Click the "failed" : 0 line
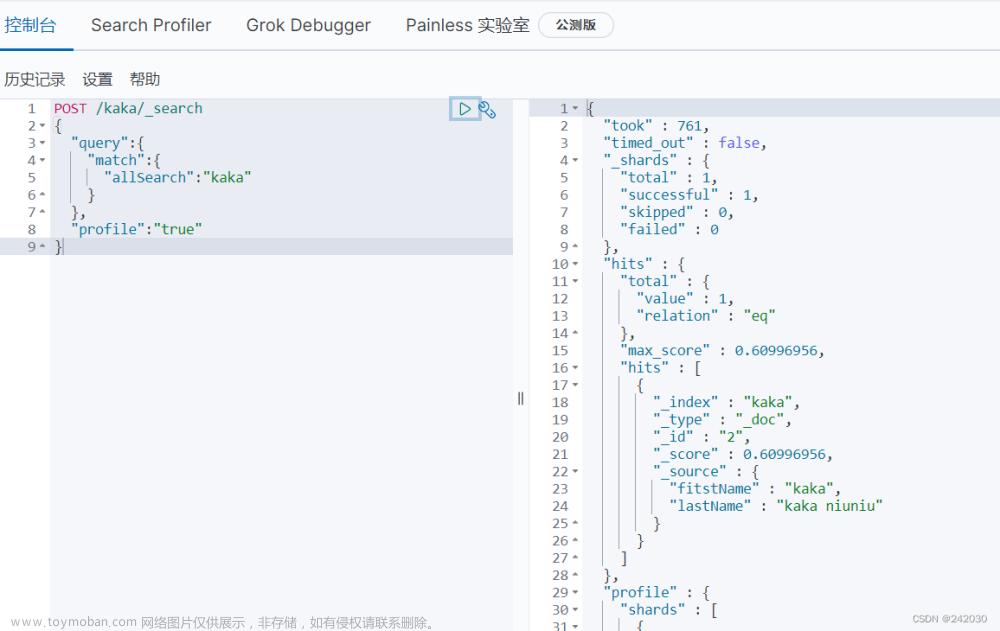1000x631 pixels. tap(669, 229)
